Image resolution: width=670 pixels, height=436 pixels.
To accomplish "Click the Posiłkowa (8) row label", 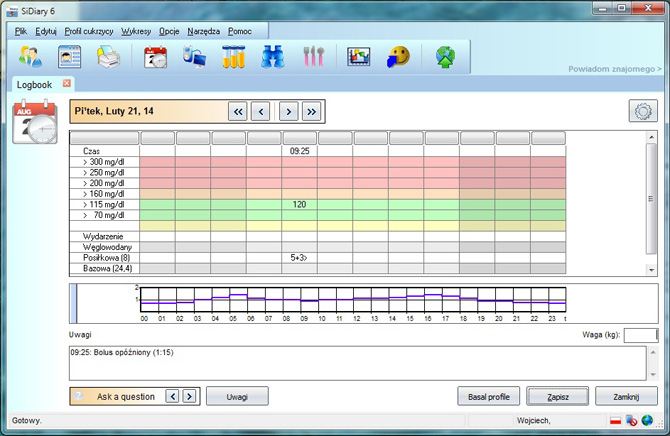I will (x=106, y=258).
